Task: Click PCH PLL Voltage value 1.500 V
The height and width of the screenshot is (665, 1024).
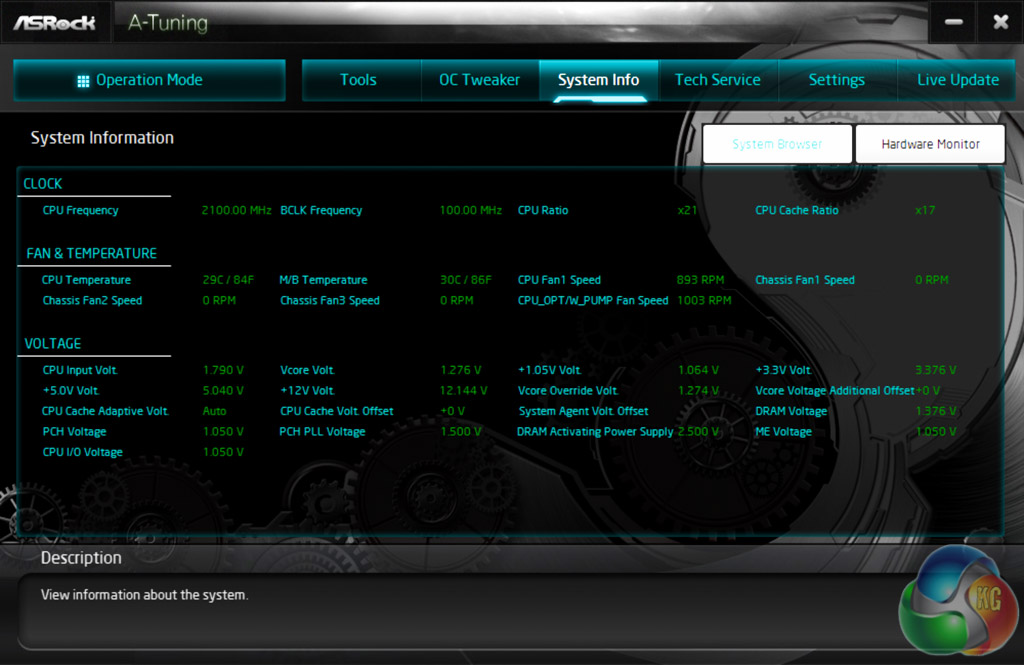Action: [x=460, y=432]
